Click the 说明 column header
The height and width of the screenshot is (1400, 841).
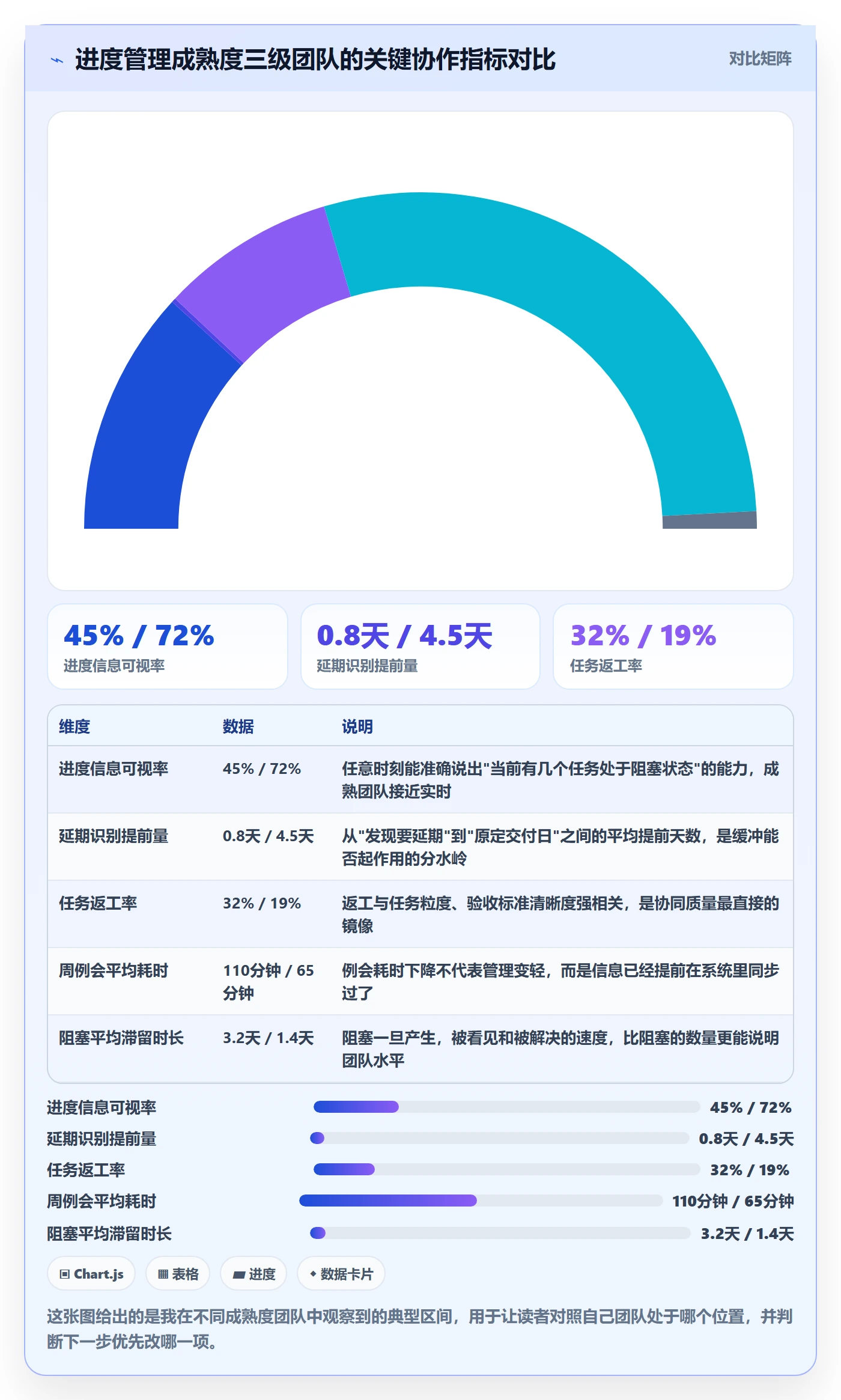click(357, 726)
